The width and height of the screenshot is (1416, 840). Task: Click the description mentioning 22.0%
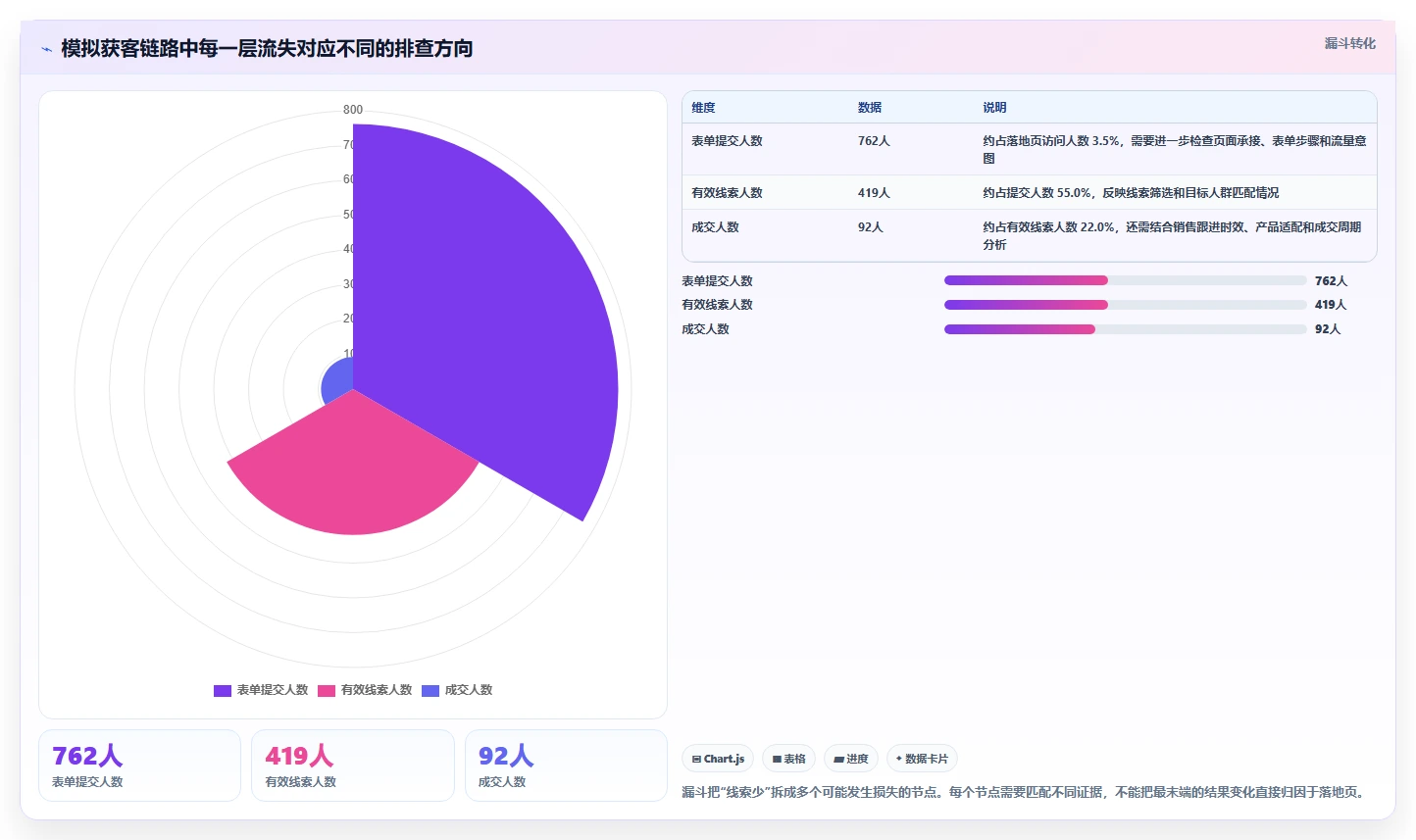pyautogui.click(x=1172, y=235)
